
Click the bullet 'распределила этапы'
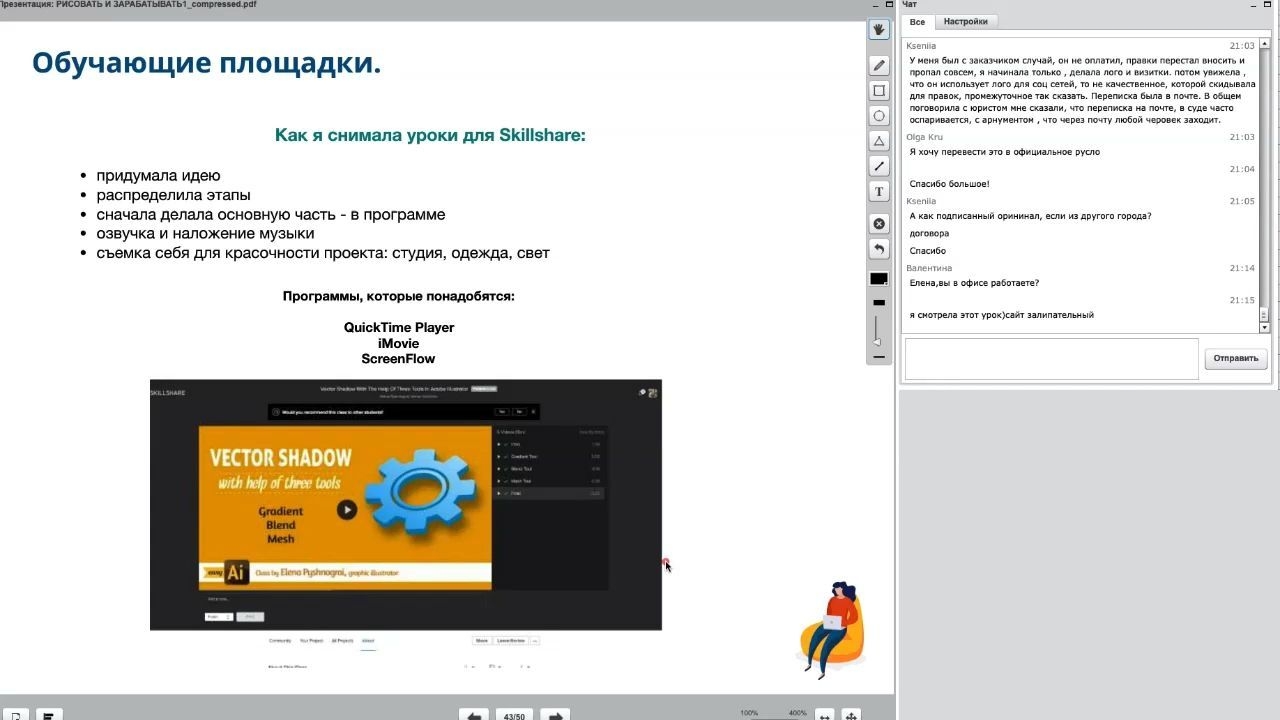click(x=173, y=195)
